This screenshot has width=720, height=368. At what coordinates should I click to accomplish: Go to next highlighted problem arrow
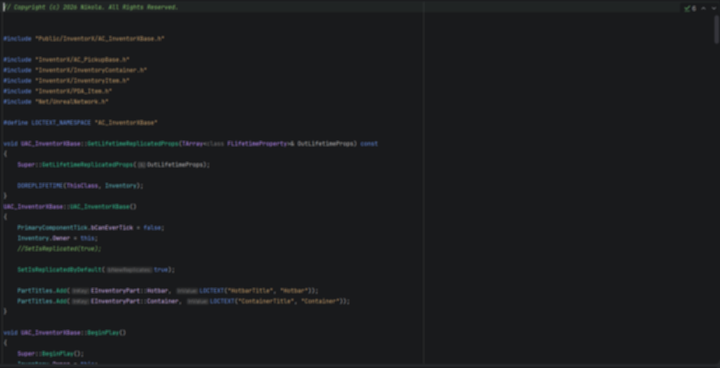pyautogui.click(x=714, y=8)
